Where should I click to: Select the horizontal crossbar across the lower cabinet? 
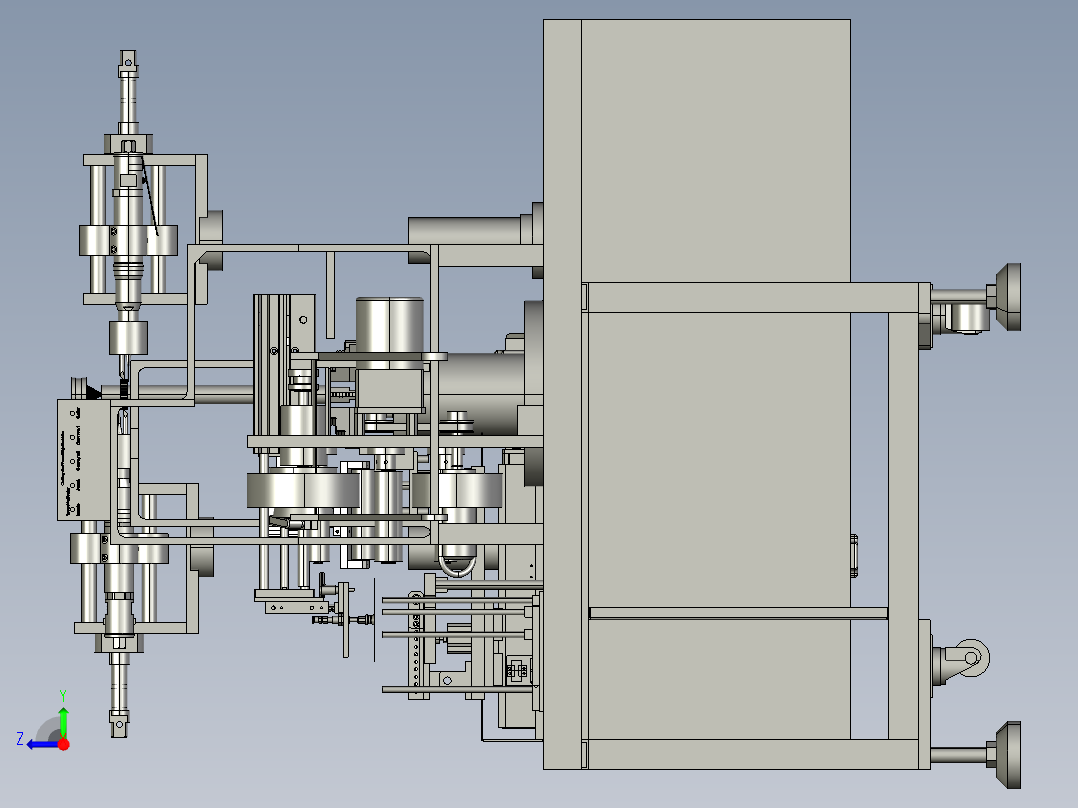pyautogui.click(x=738, y=613)
